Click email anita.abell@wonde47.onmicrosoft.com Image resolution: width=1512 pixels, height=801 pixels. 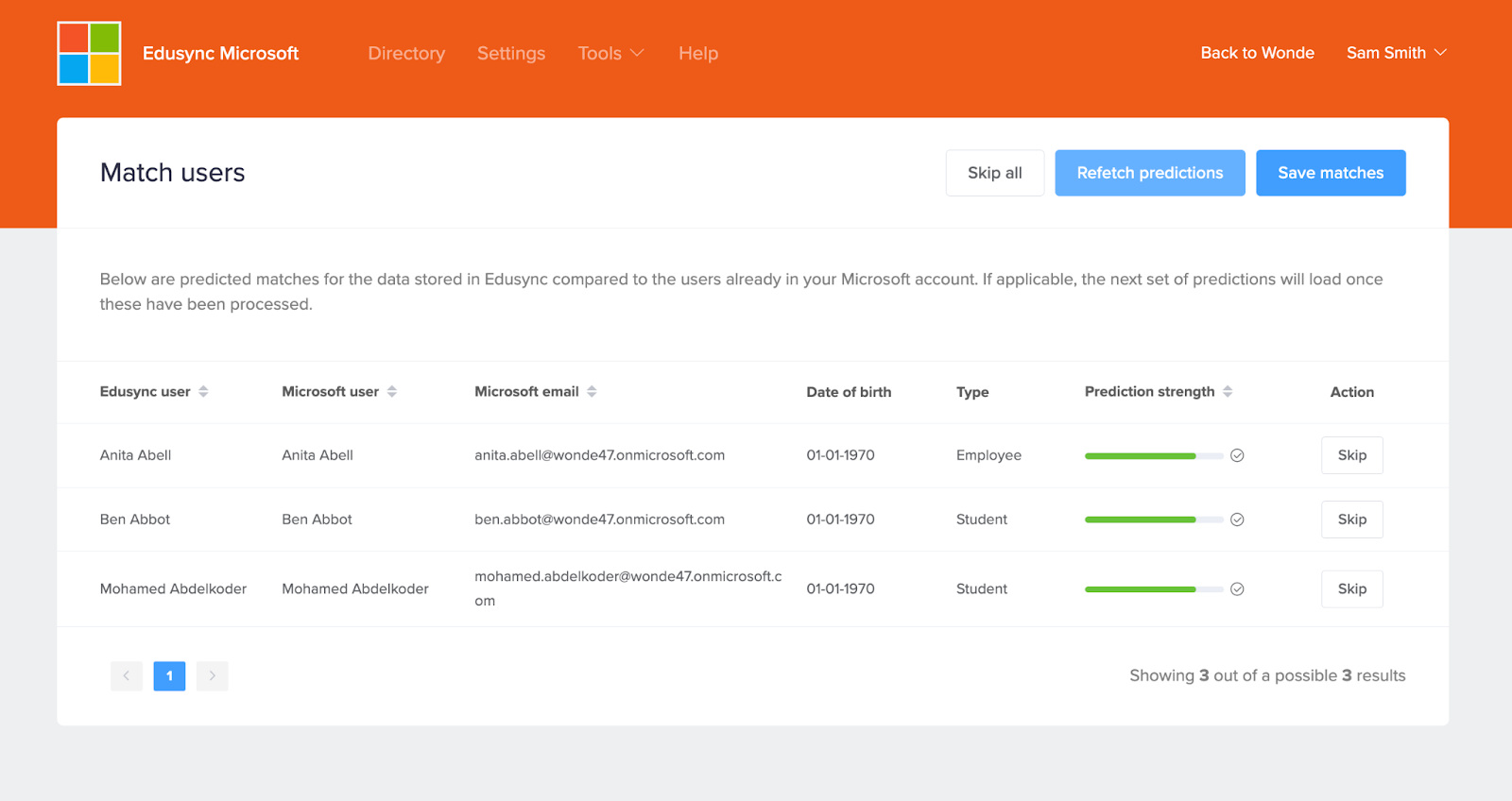600,455
